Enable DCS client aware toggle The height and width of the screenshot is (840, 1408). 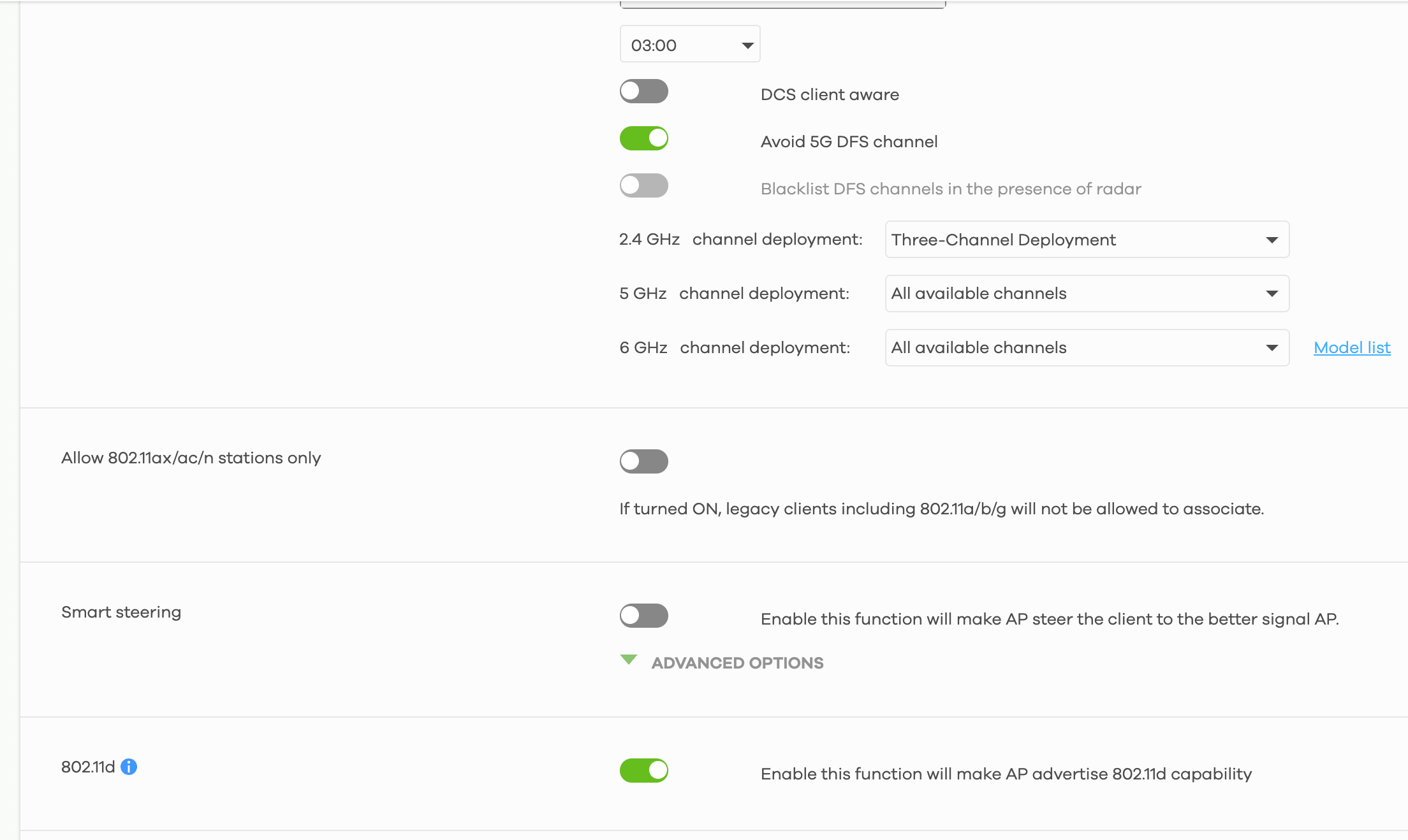[643, 91]
